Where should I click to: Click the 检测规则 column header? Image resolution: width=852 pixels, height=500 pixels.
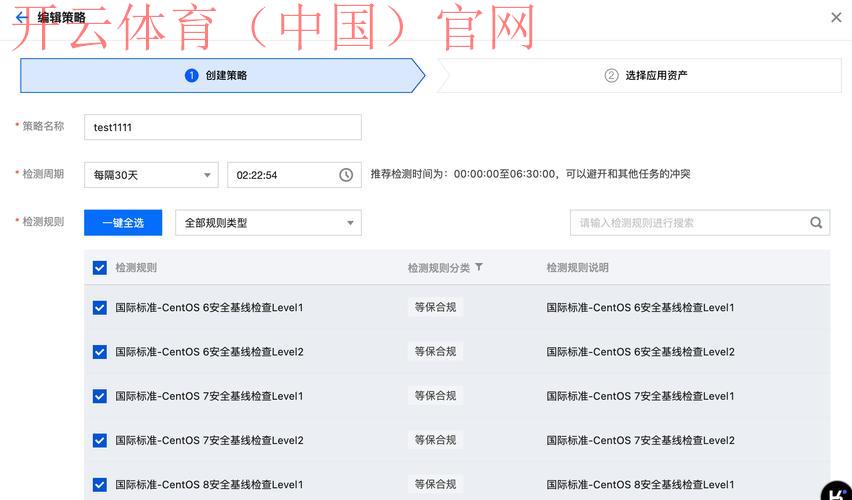tap(136, 267)
